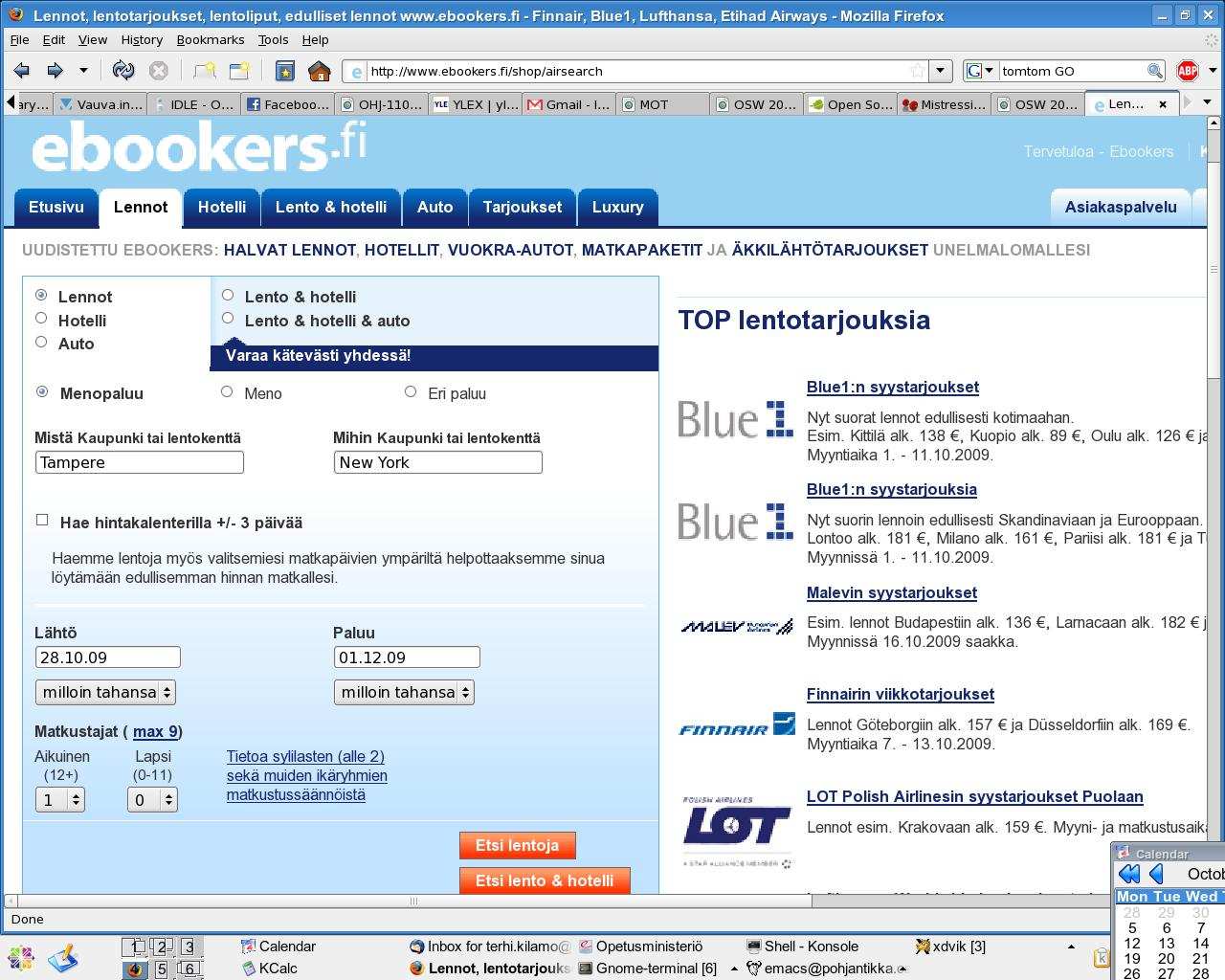Switch to the Hotelli site tab
The width and height of the screenshot is (1225, 980).
tap(222, 207)
